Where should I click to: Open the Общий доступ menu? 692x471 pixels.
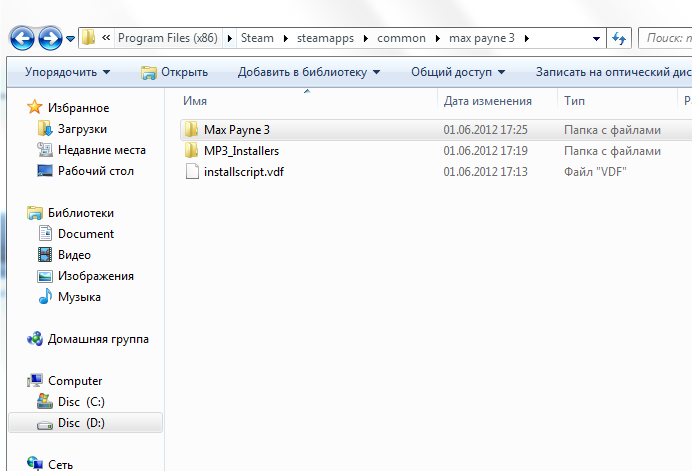click(x=458, y=72)
